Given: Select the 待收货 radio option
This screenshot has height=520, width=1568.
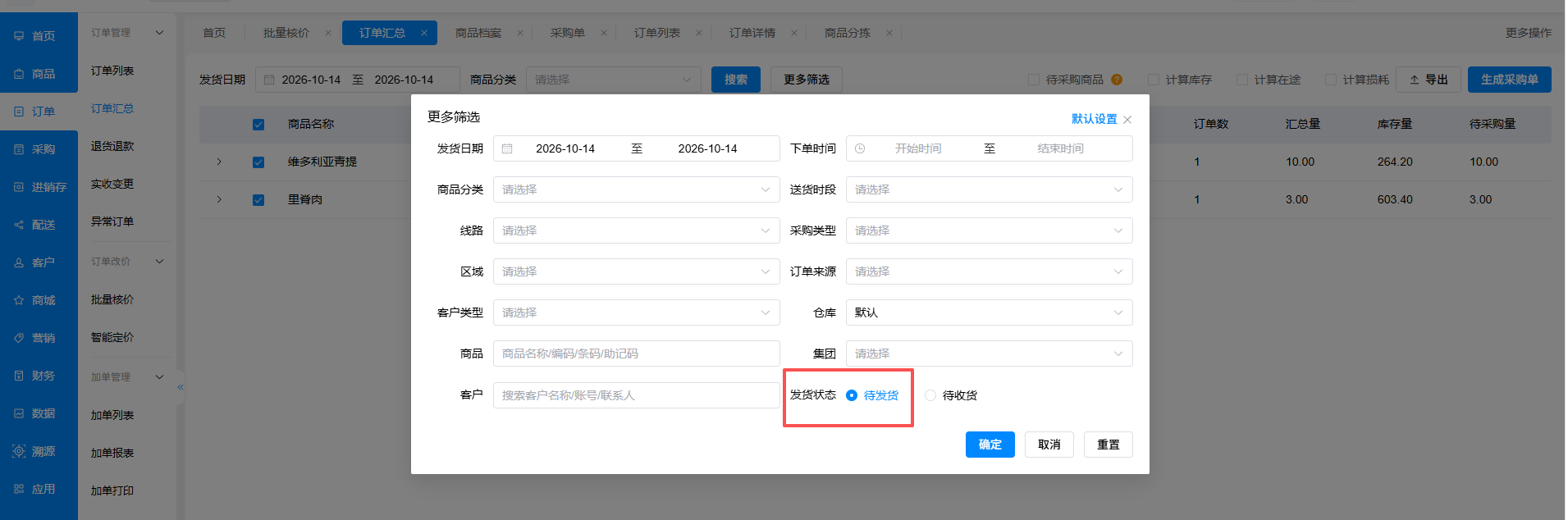Looking at the screenshot, I should (930, 395).
